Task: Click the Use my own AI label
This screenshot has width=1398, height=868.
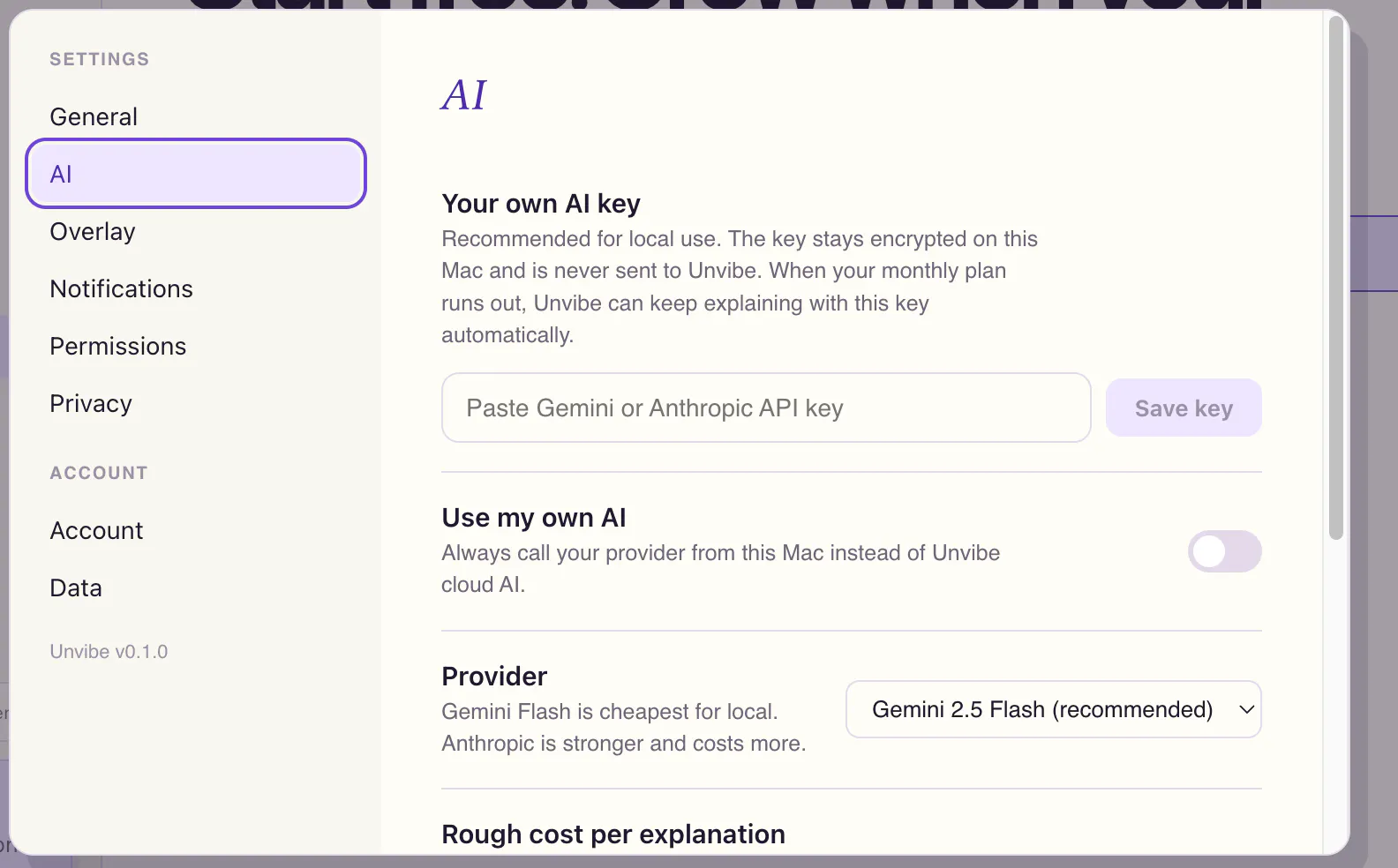Action: (x=534, y=517)
